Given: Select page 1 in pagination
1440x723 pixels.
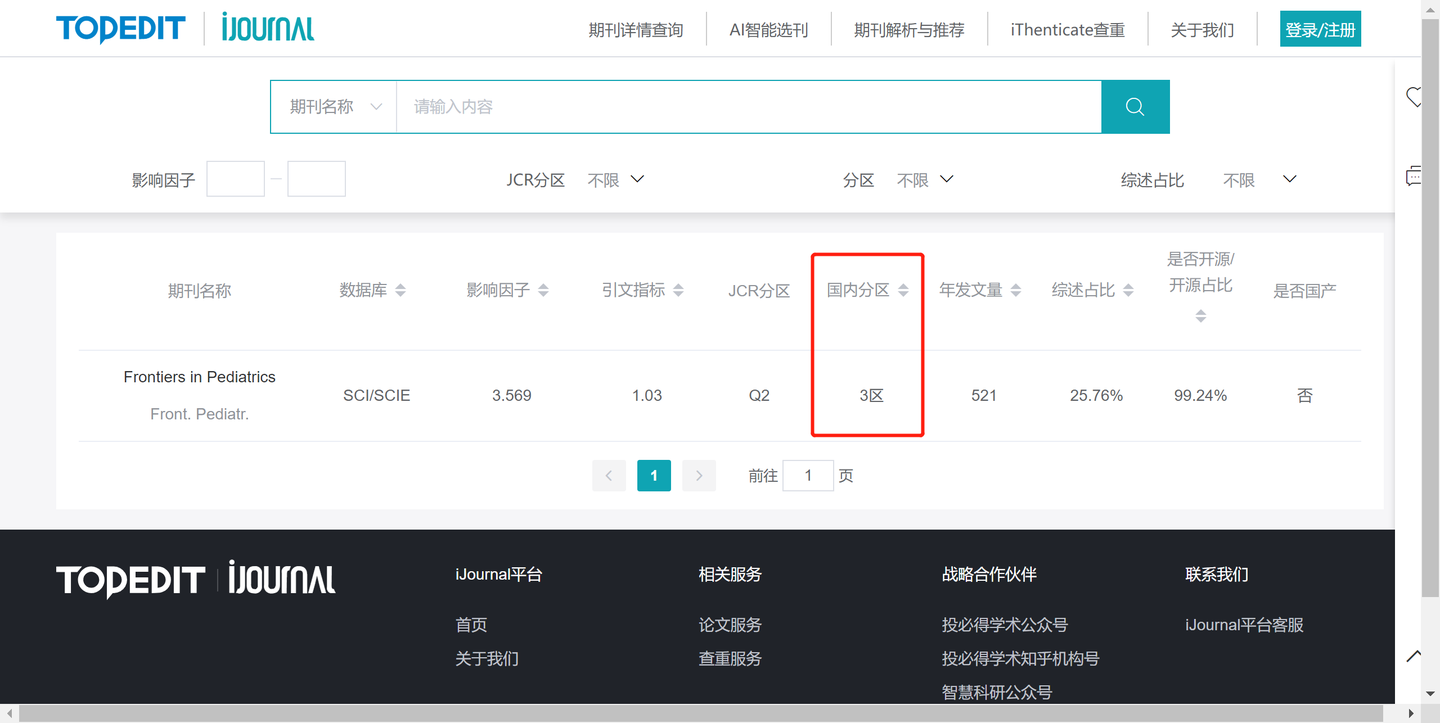Looking at the screenshot, I should pos(654,475).
